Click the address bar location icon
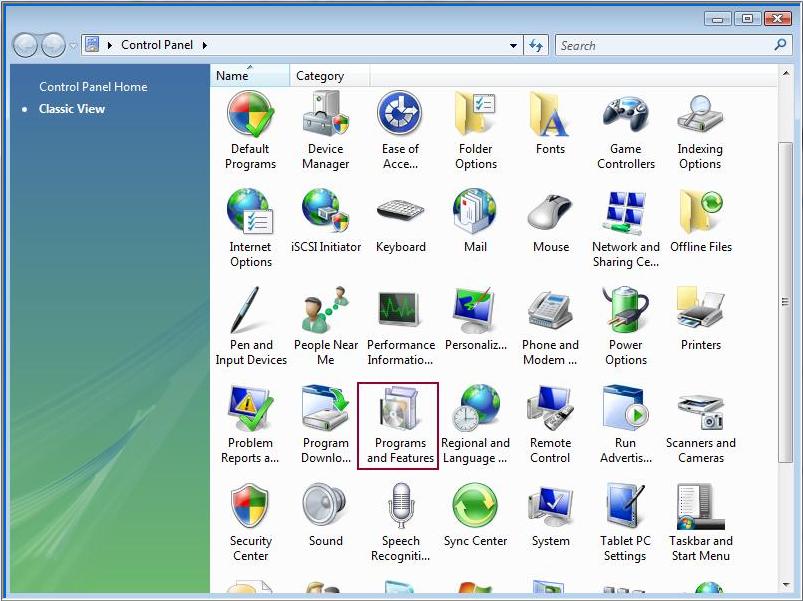Screen dimensions: 803x601 tap(92, 45)
